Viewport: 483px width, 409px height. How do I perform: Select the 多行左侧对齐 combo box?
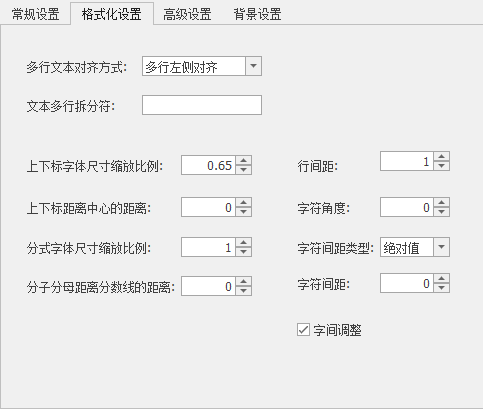202,66
